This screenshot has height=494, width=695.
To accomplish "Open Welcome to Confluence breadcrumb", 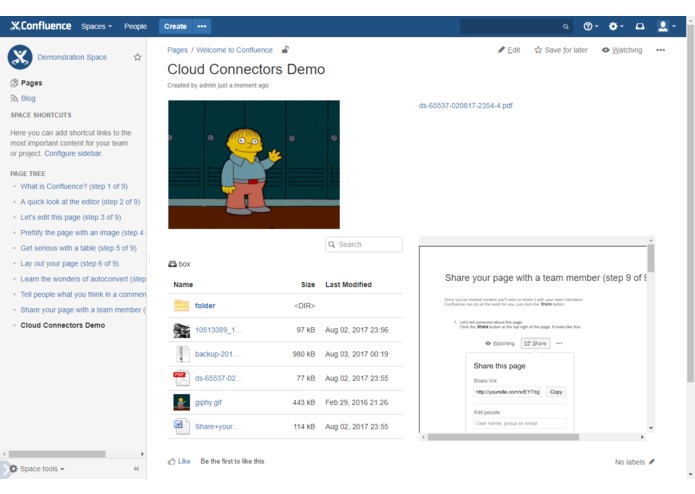I will click(x=234, y=50).
